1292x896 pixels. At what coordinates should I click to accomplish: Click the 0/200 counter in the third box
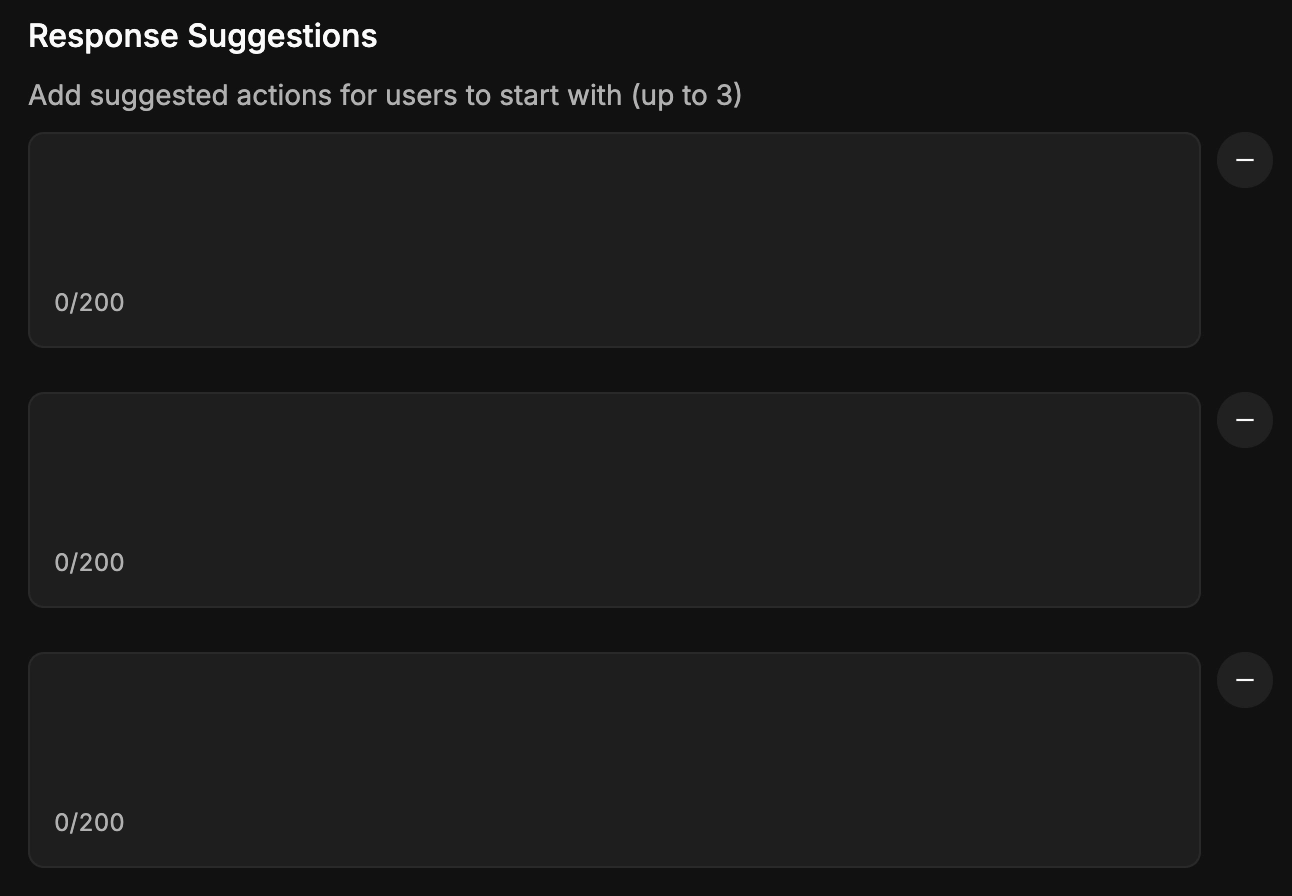point(89,823)
